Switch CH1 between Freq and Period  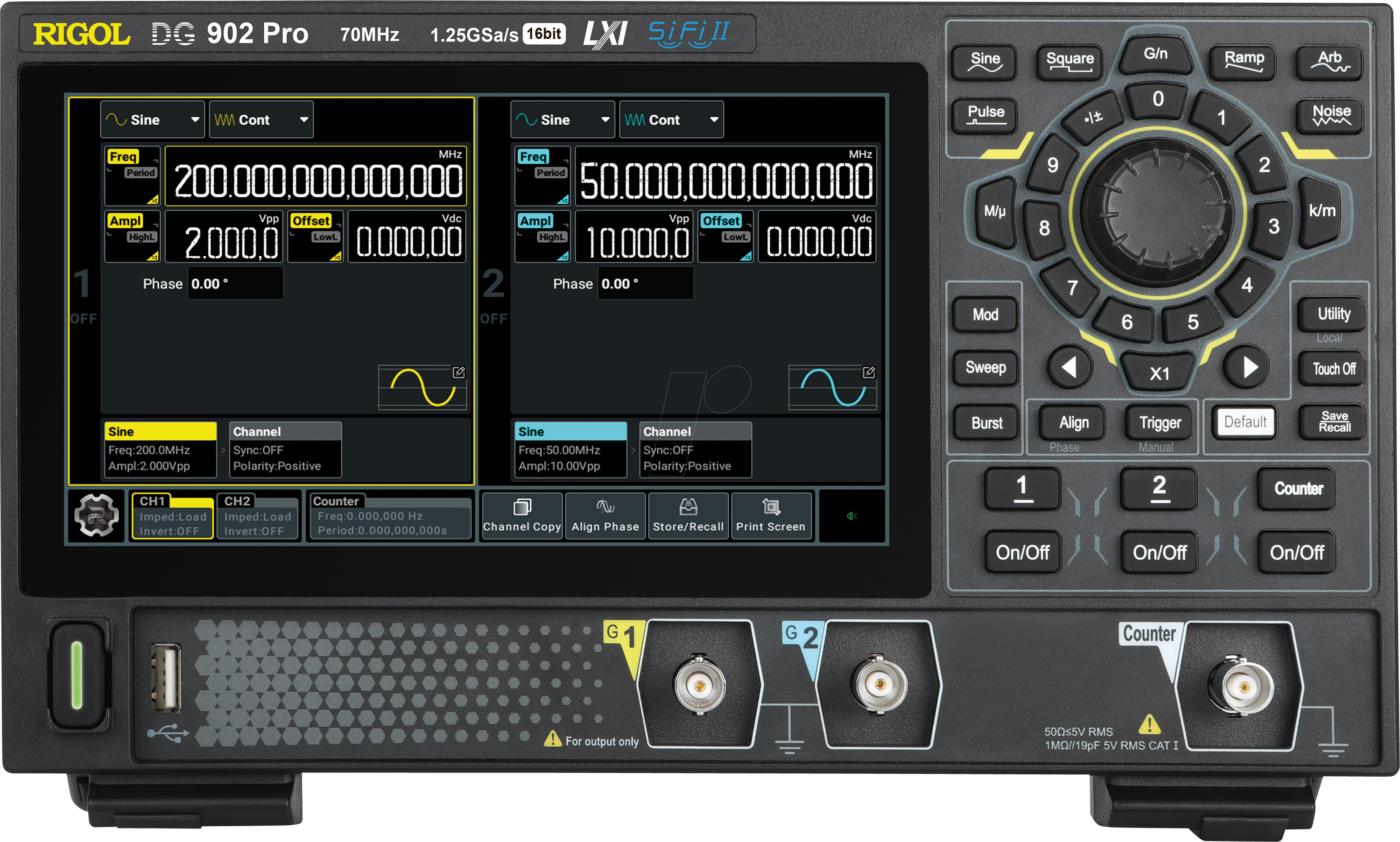click(x=133, y=176)
